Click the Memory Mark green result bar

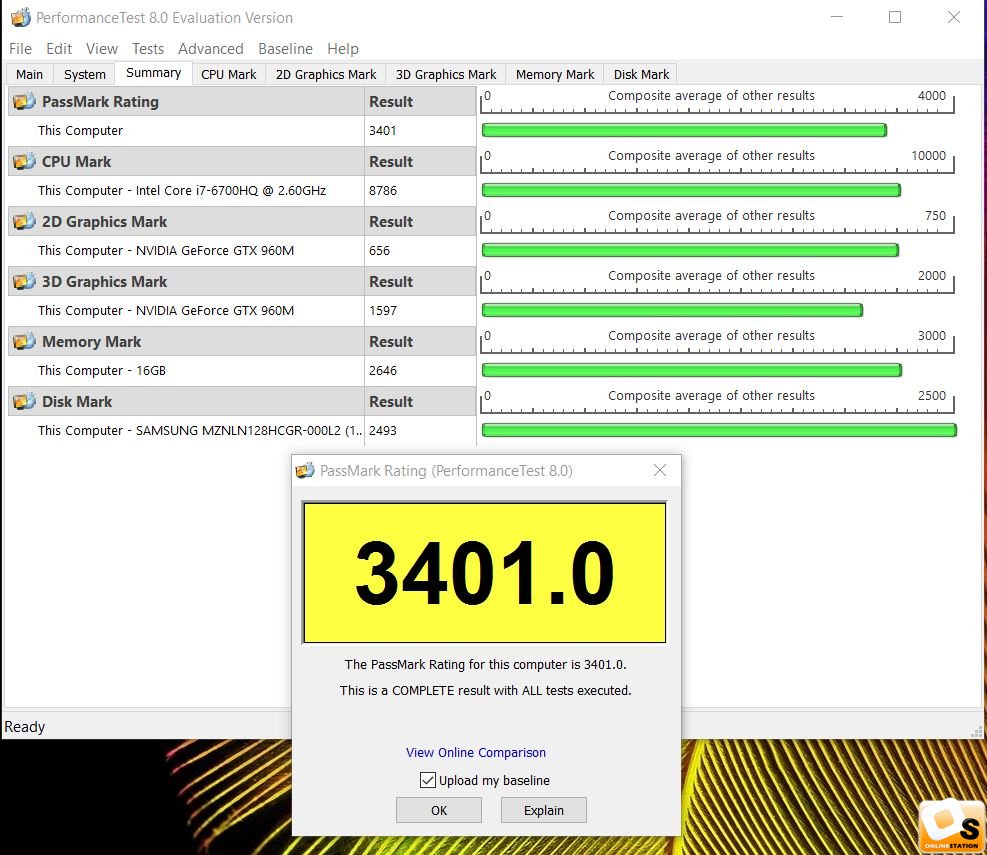point(692,370)
